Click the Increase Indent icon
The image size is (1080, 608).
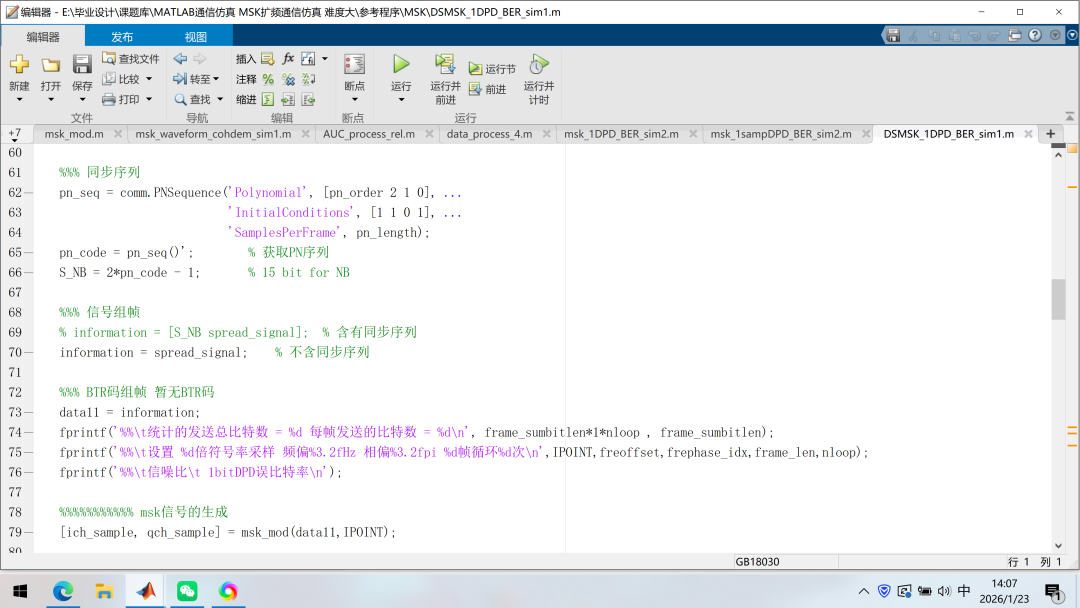pyautogui.click(x=288, y=100)
